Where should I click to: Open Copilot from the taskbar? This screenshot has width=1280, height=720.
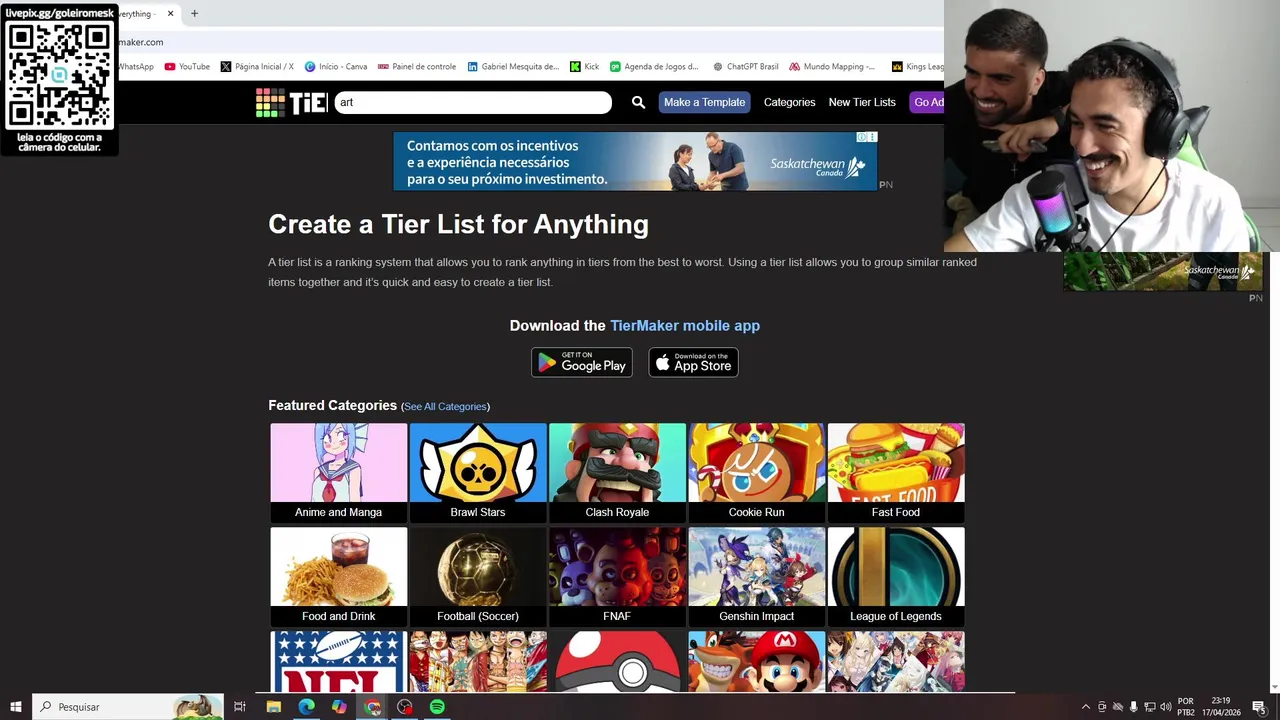click(x=339, y=707)
